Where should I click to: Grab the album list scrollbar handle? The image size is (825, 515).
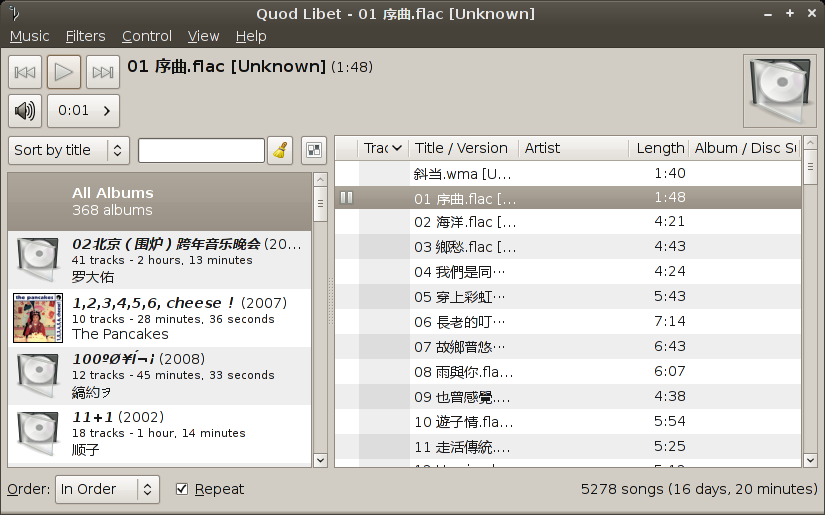pos(320,204)
